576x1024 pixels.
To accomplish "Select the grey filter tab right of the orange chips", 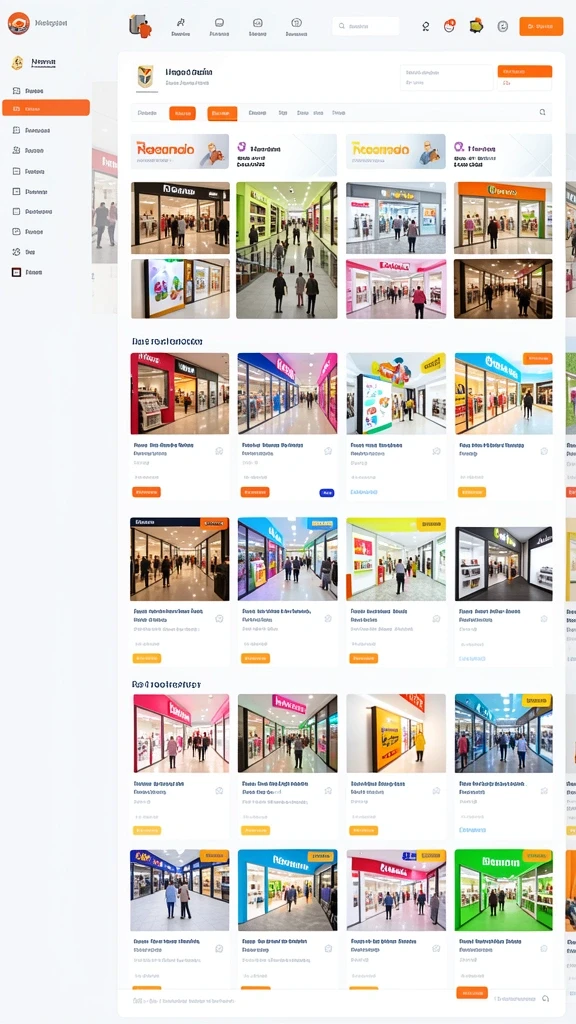I will pos(257,113).
